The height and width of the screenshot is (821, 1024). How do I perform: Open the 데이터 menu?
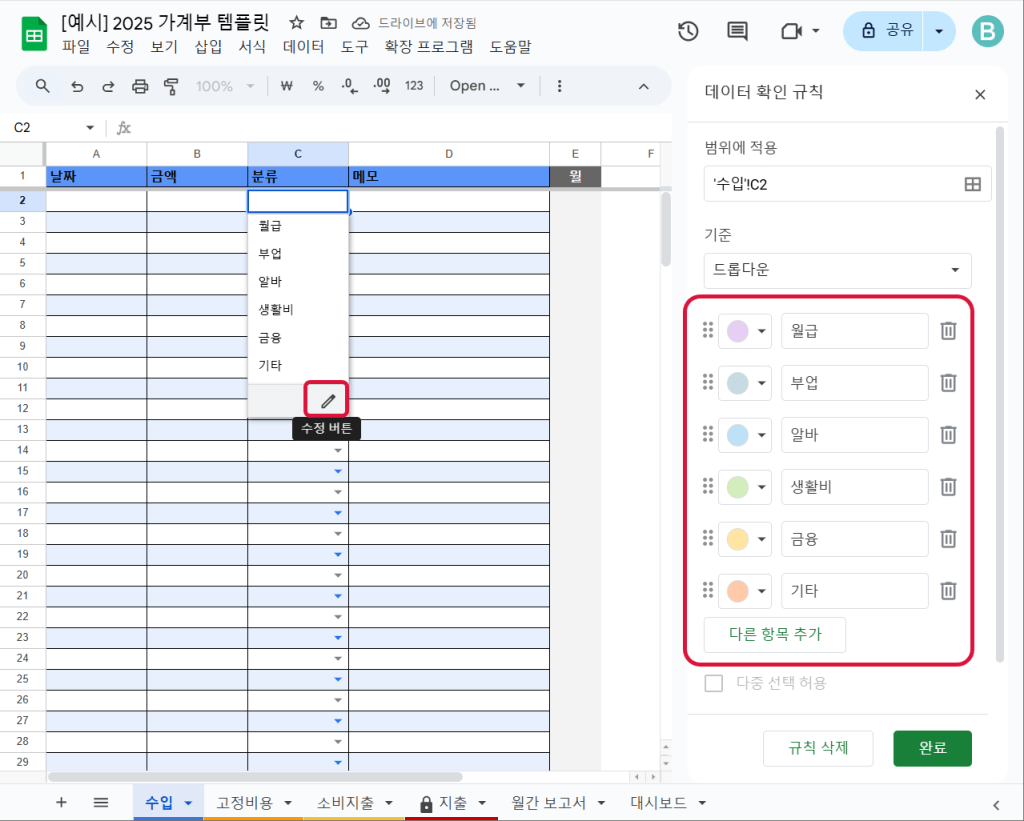point(303,47)
